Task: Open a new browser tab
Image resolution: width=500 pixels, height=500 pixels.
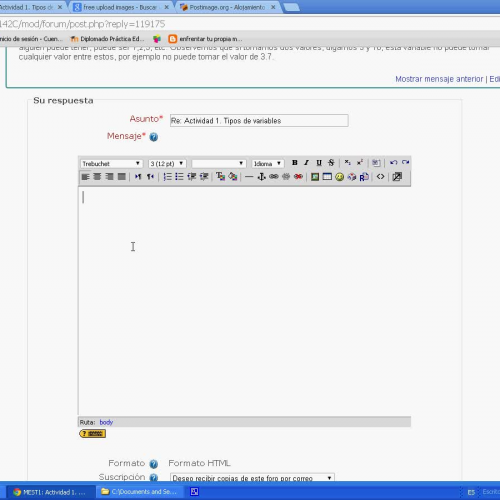Action: pyautogui.click(x=291, y=8)
